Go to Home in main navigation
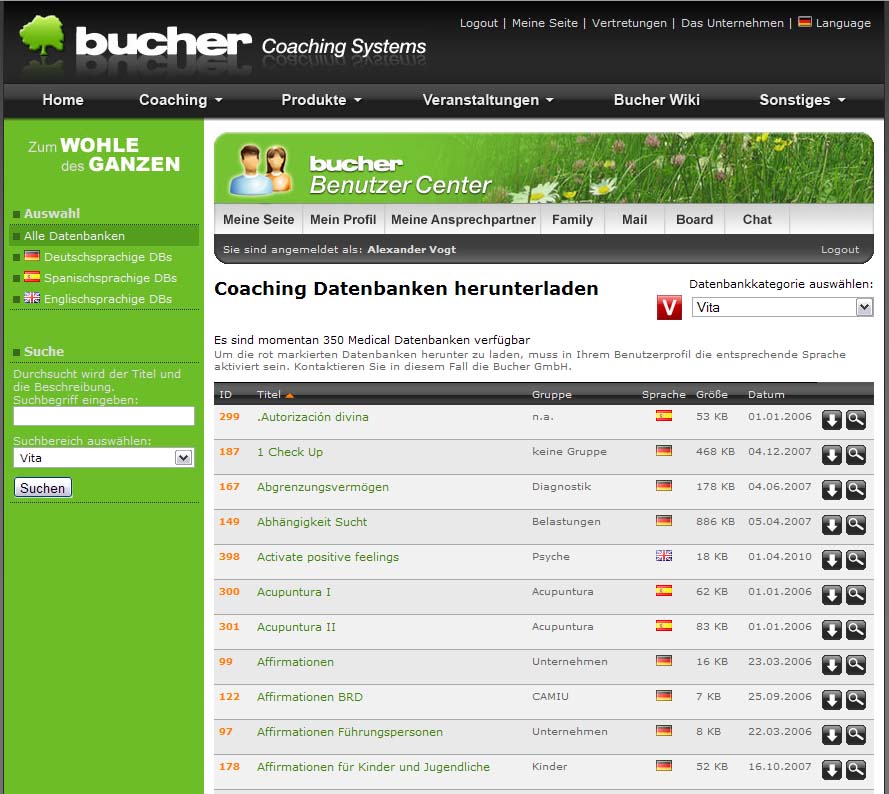This screenshot has width=889, height=794. (63, 100)
